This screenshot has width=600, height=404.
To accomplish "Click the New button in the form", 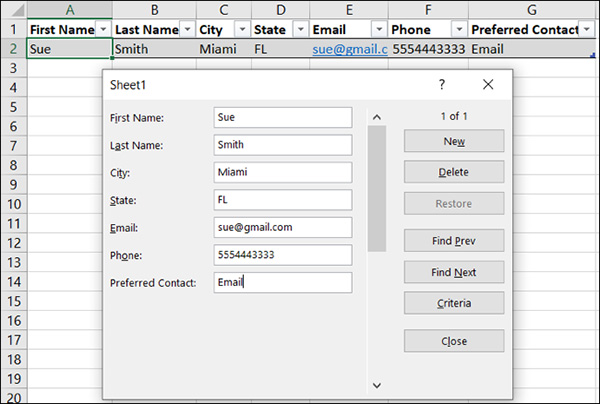I will pos(454,141).
